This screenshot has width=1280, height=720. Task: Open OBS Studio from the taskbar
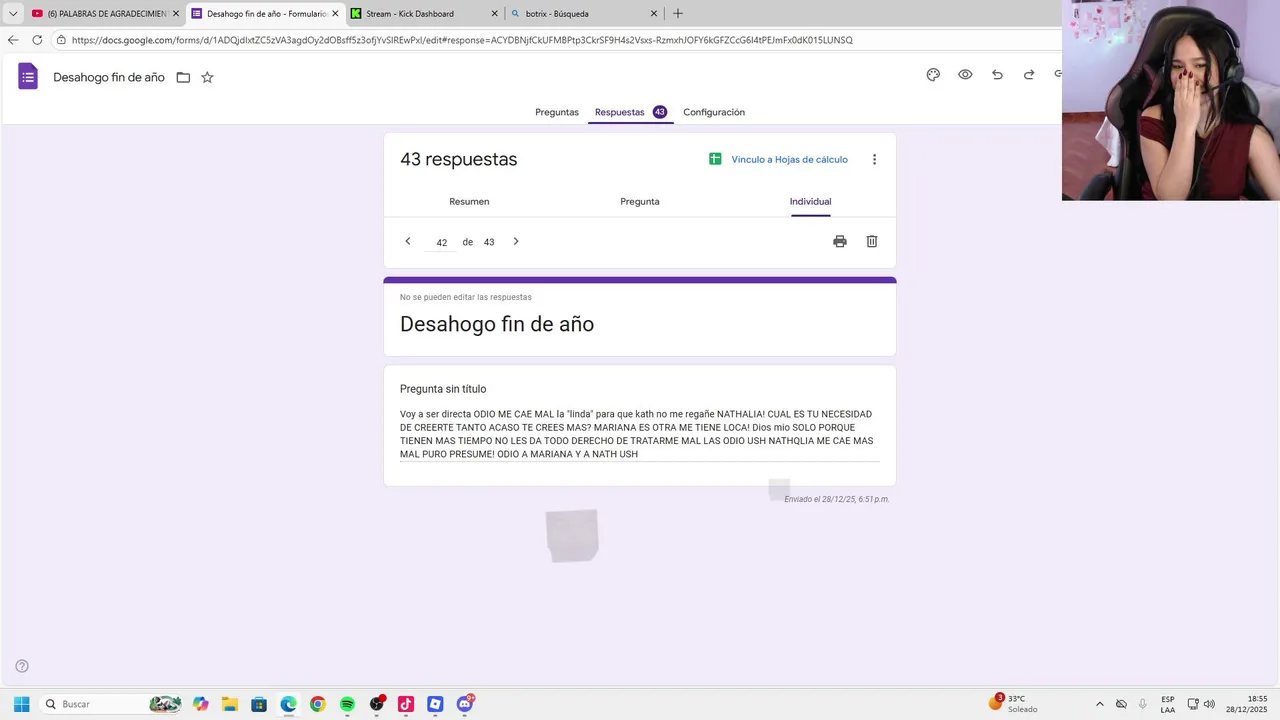click(x=377, y=704)
